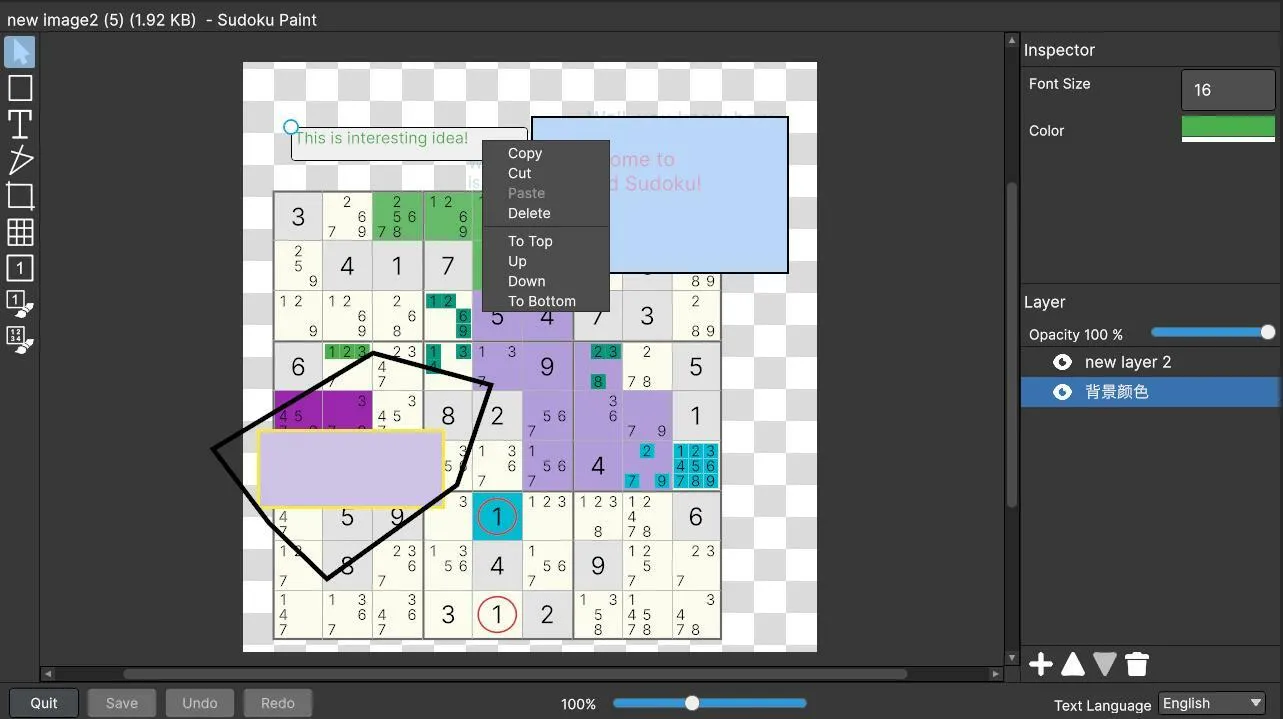Image resolution: width=1283 pixels, height=719 pixels.
Task: Activate the crop tool
Action: [x=20, y=196]
